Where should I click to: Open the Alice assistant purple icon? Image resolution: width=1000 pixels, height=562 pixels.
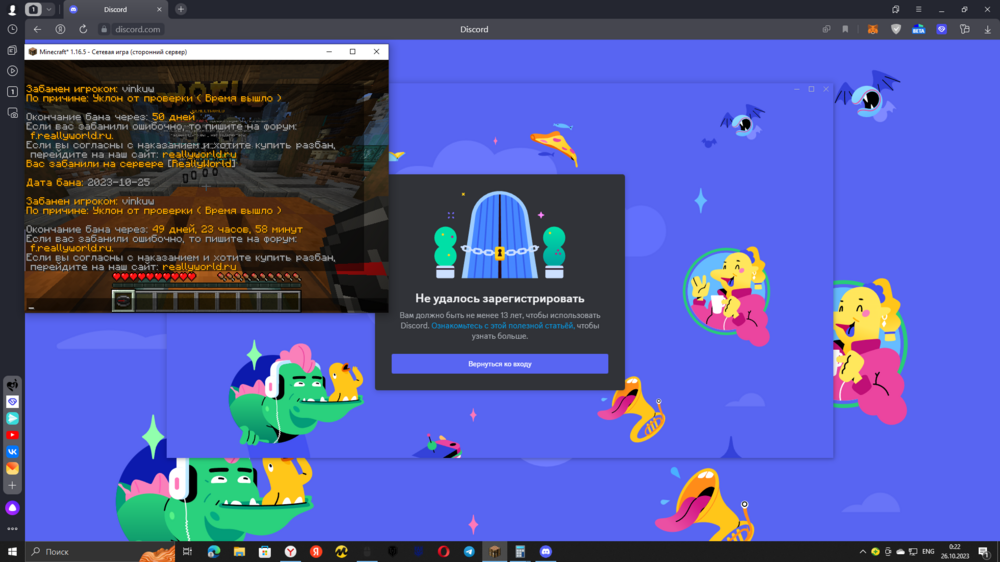pyautogui.click(x=12, y=508)
